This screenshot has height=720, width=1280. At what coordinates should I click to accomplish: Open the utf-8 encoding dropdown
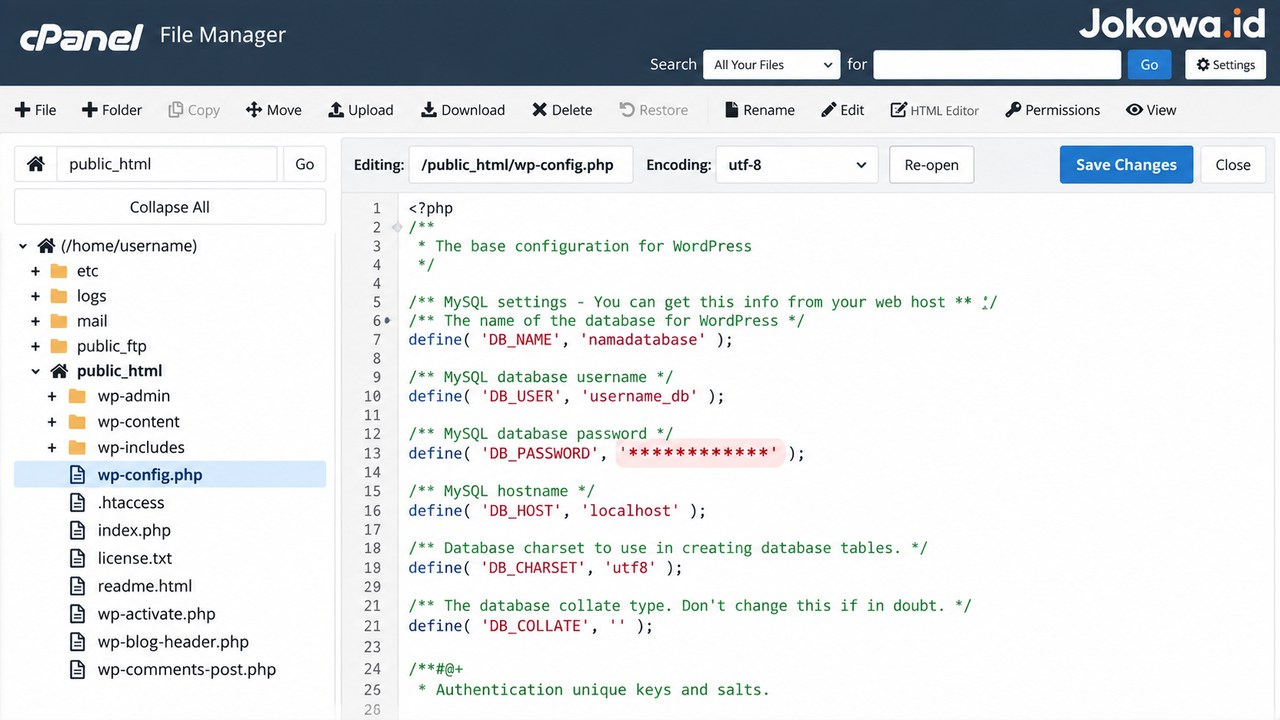pyautogui.click(x=796, y=165)
